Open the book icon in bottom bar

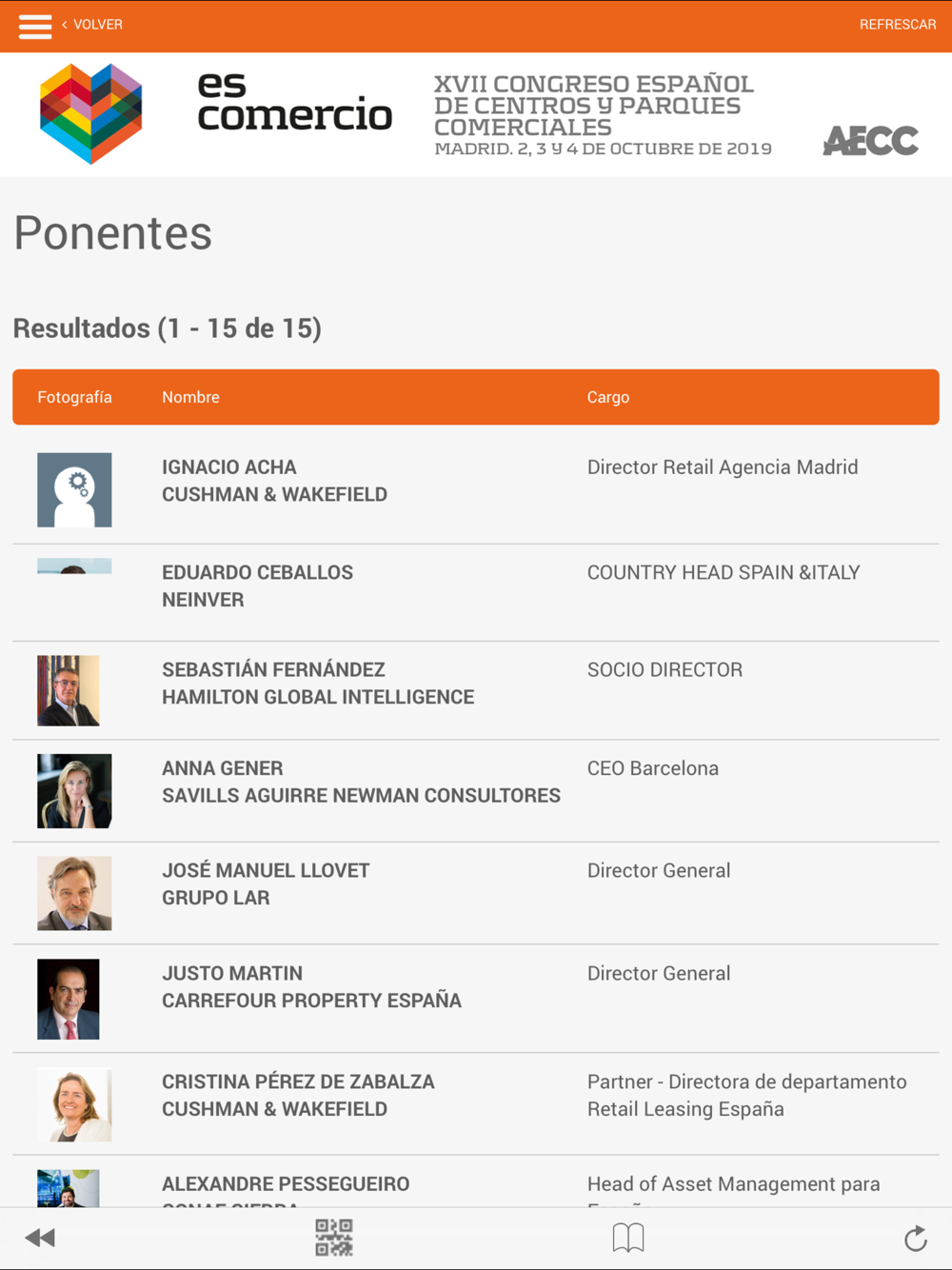628,1238
